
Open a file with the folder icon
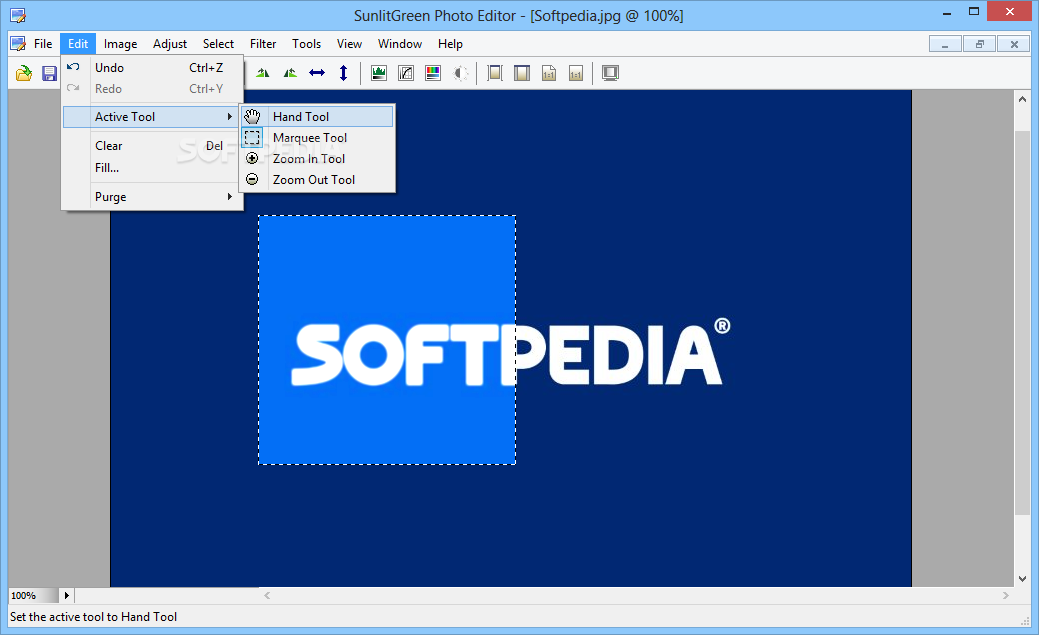[24, 73]
